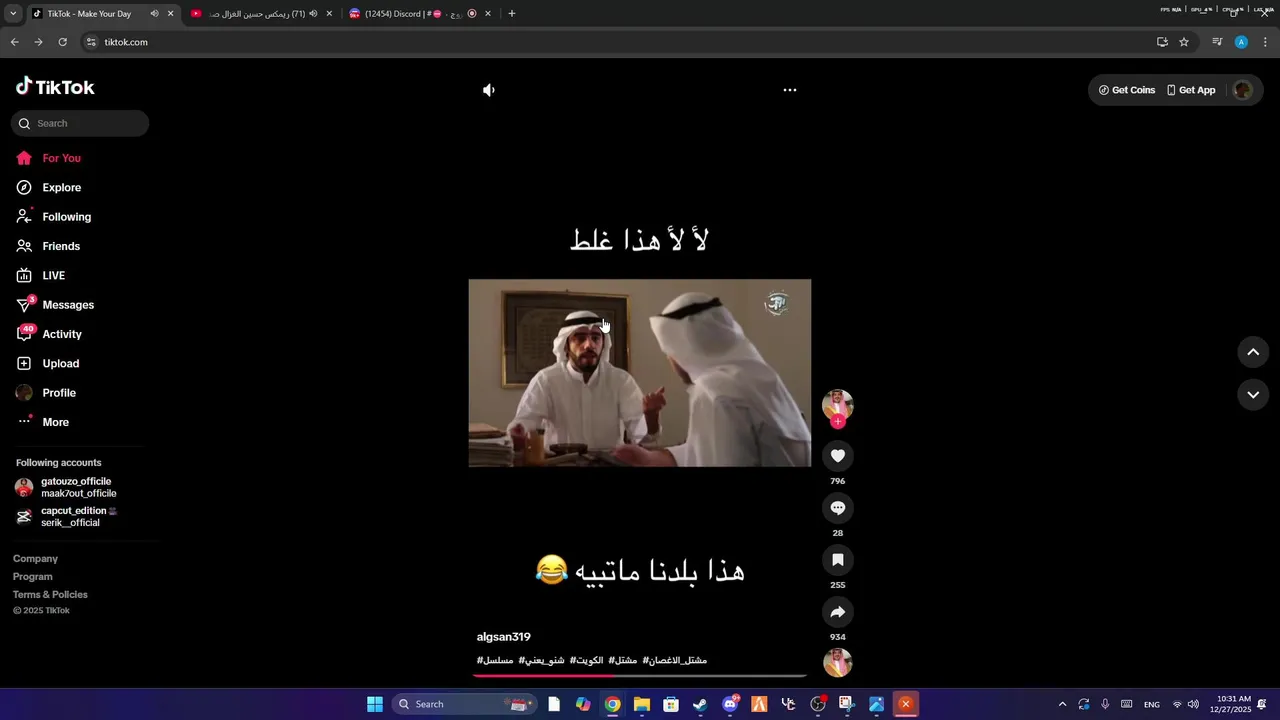Image resolution: width=1280 pixels, height=720 pixels.
Task: Open Profile from the sidebar
Action: click(46, 393)
